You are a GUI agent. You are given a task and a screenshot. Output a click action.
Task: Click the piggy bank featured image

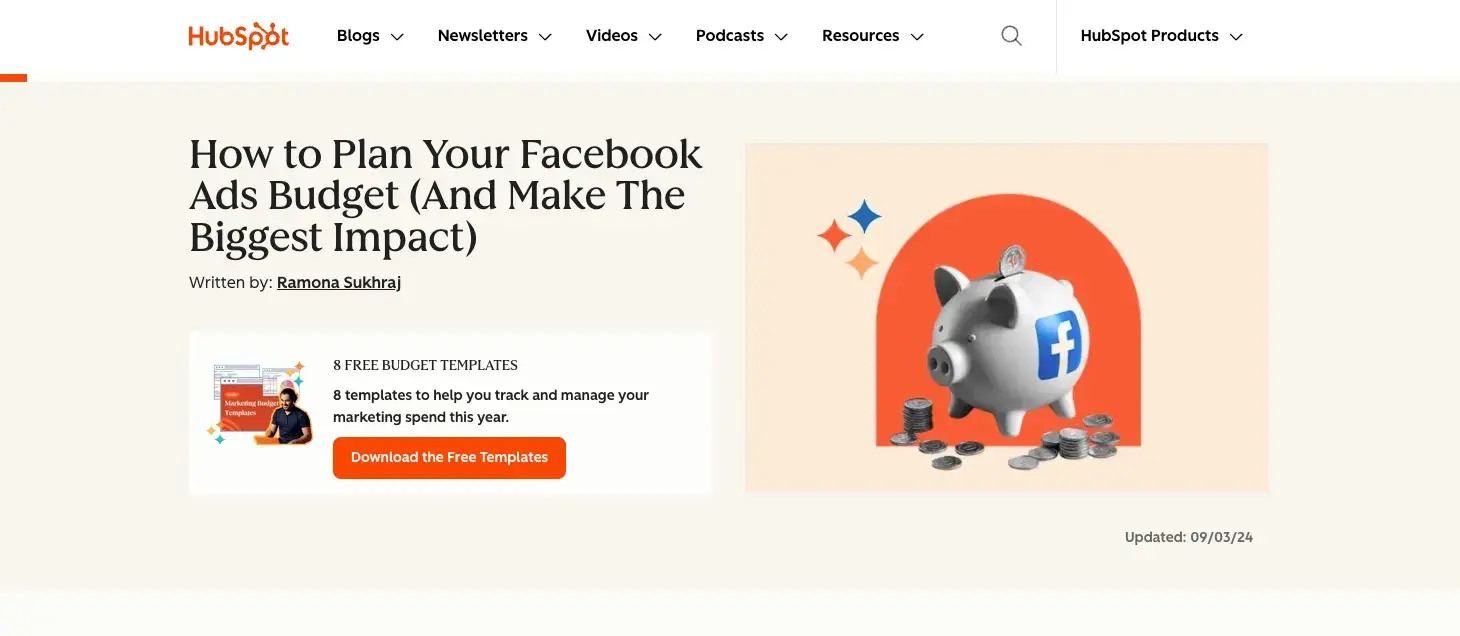pyautogui.click(x=1007, y=317)
